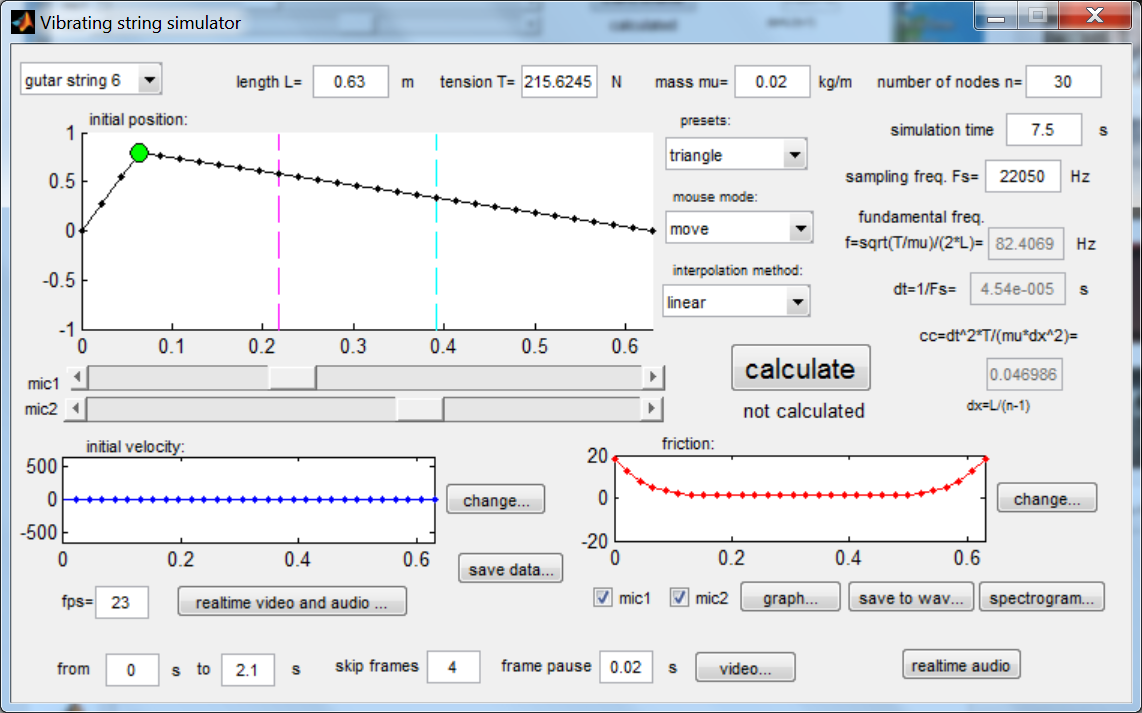
Task: Click the MATLAB icon in title bar
Action: (22, 23)
